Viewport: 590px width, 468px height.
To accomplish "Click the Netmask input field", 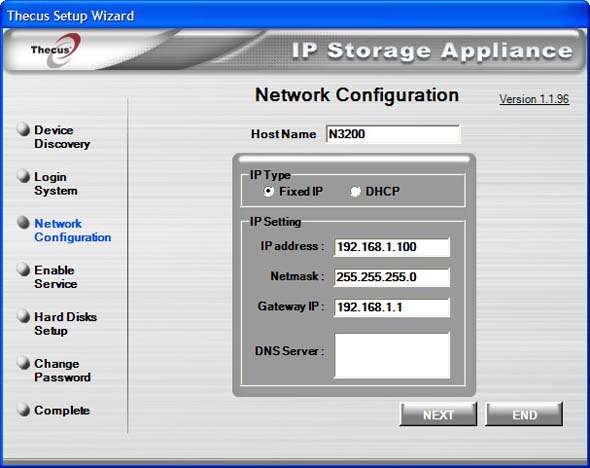I will 392,277.
